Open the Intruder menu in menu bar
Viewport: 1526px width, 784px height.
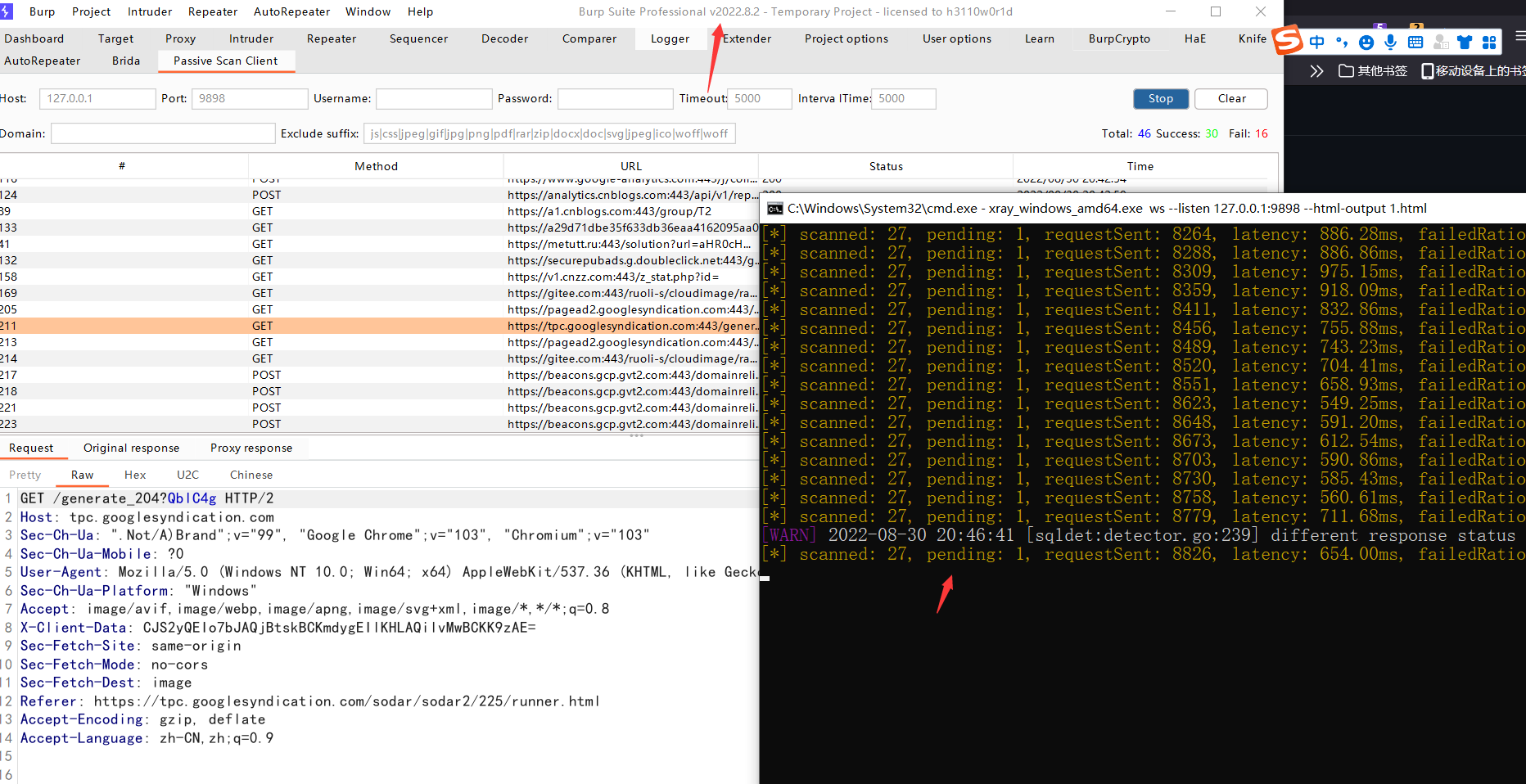pyautogui.click(x=150, y=11)
